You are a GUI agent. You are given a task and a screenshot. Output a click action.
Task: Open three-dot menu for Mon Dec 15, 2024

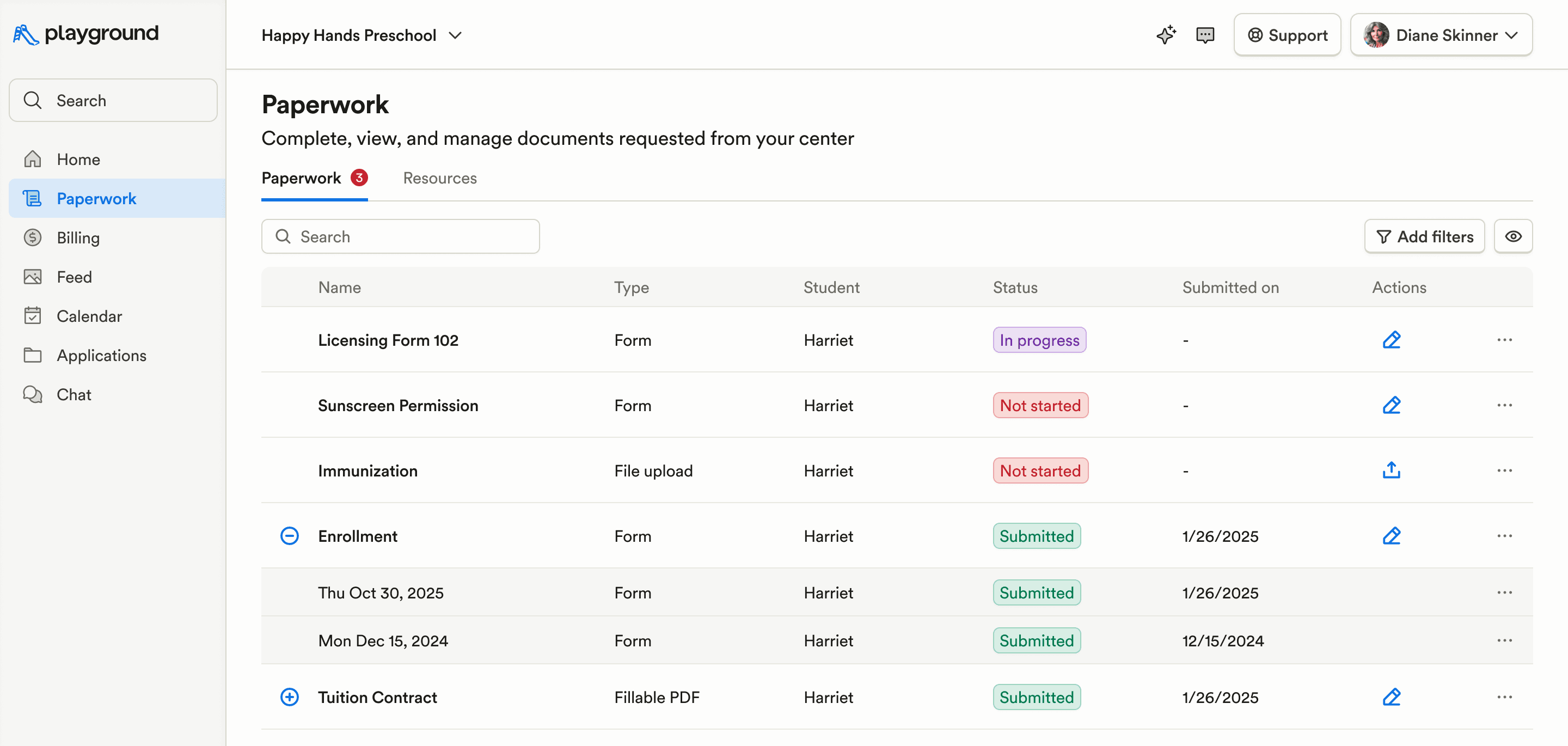click(1504, 640)
